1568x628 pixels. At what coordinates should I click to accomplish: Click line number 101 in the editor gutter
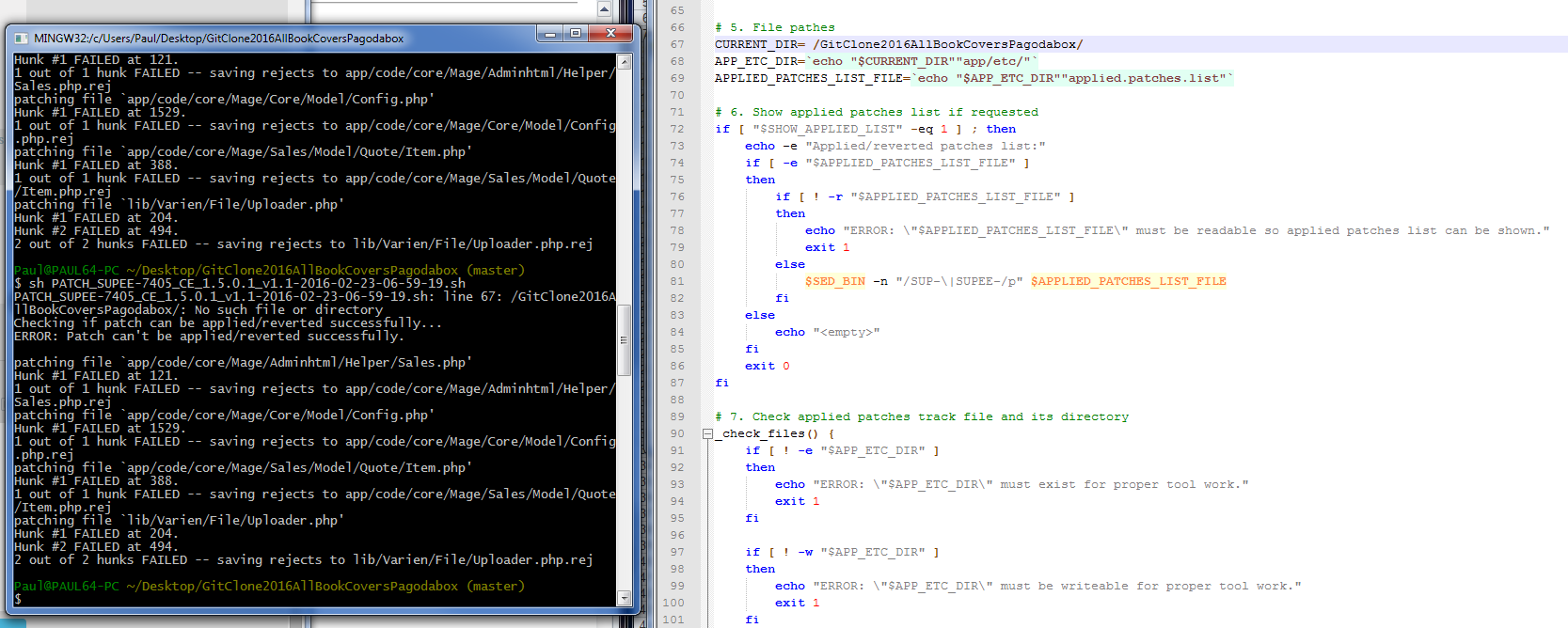coord(673,620)
